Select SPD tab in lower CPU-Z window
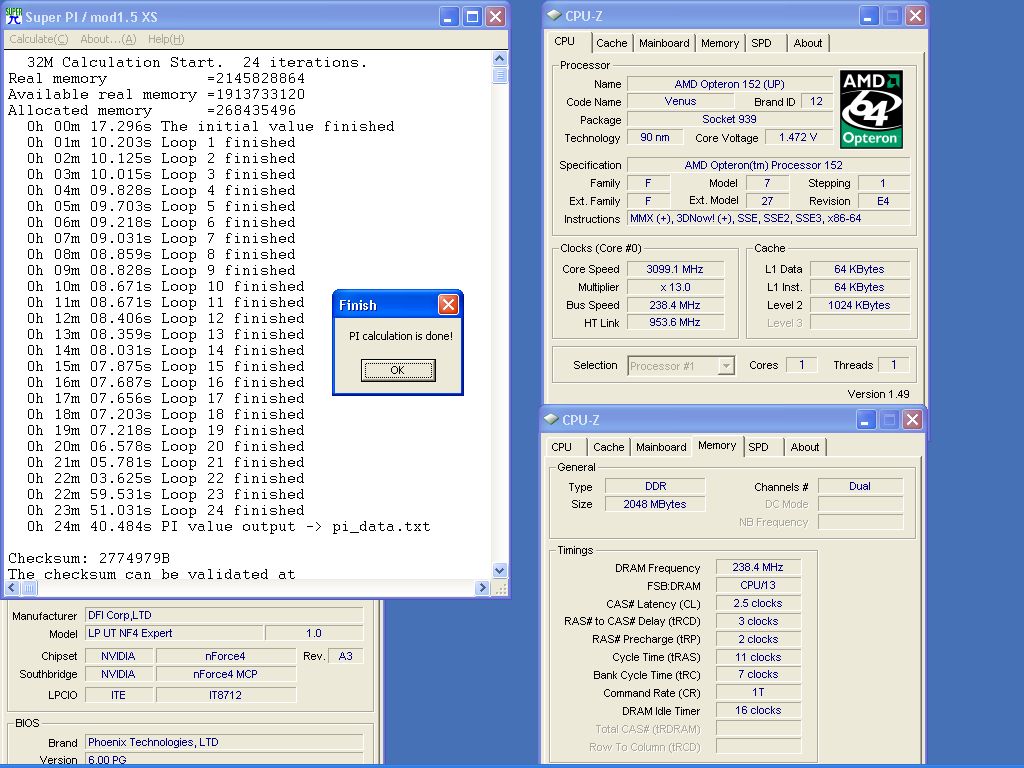The image size is (1024, 768). click(x=758, y=447)
